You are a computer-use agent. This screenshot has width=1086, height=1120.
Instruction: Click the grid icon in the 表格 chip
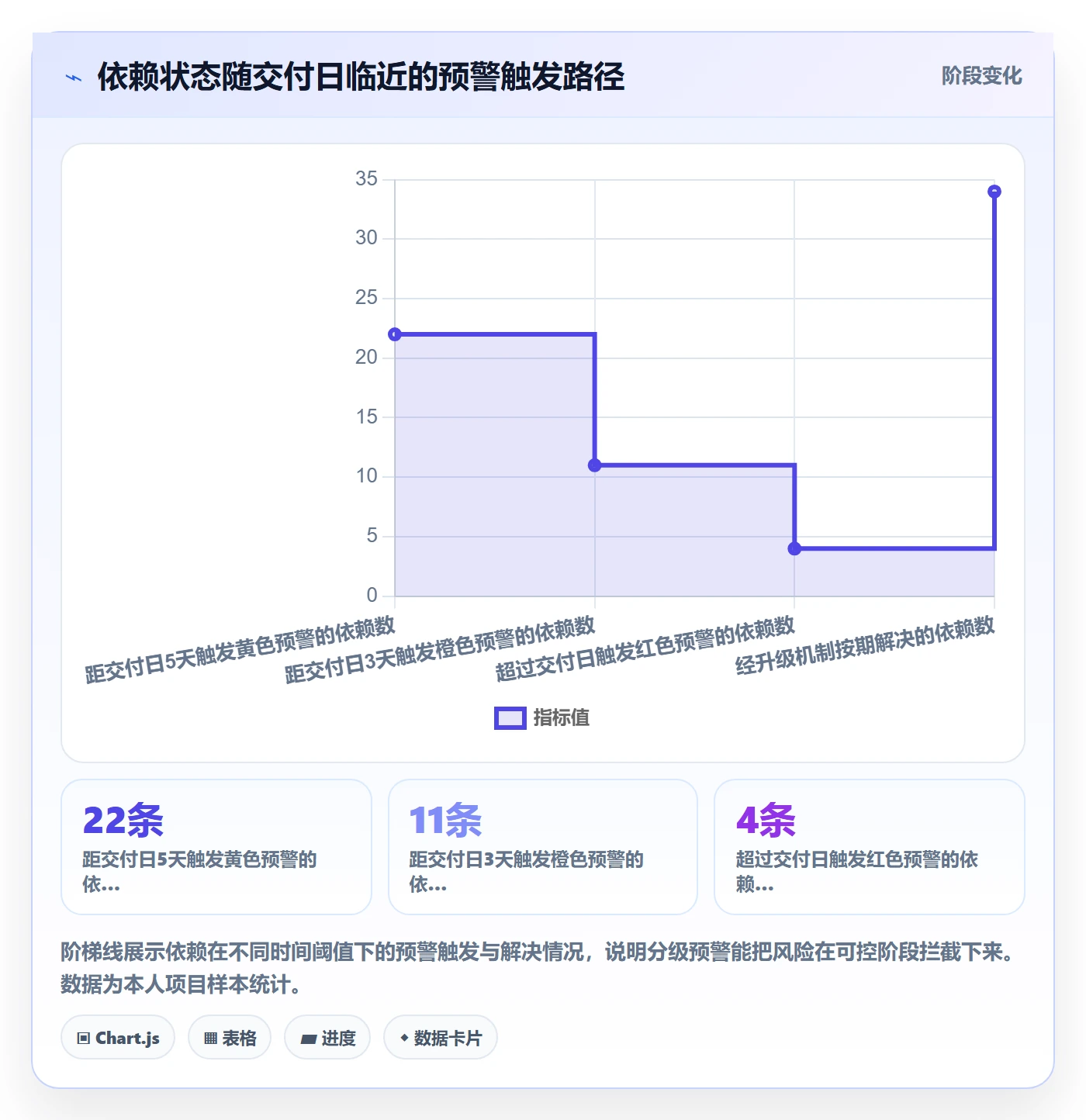coord(210,1038)
